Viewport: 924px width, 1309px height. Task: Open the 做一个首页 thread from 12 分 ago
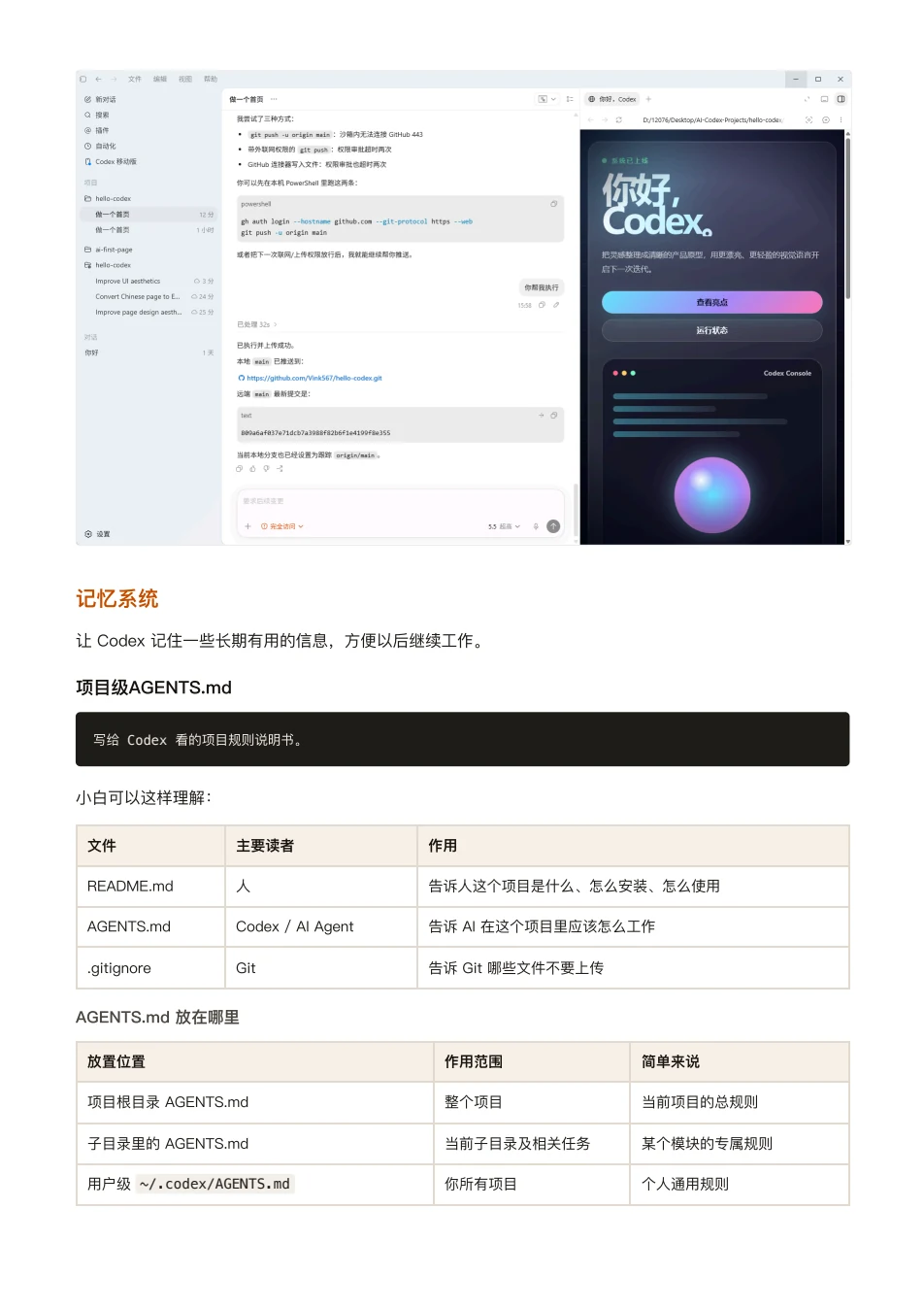pos(149,214)
